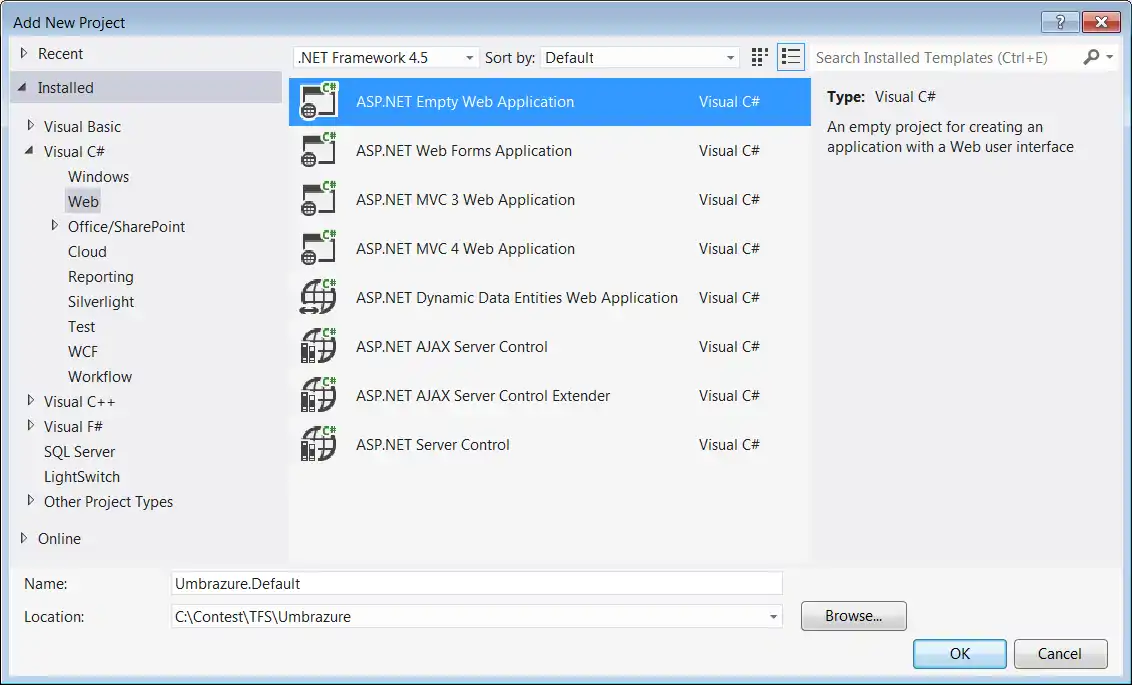Select the Web category
1132x685 pixels.
(83, 201)
